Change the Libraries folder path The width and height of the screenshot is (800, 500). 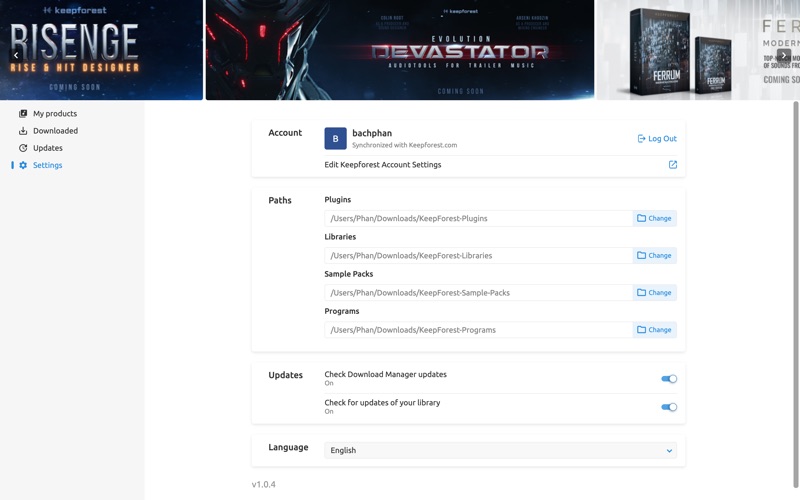point(655,256)
